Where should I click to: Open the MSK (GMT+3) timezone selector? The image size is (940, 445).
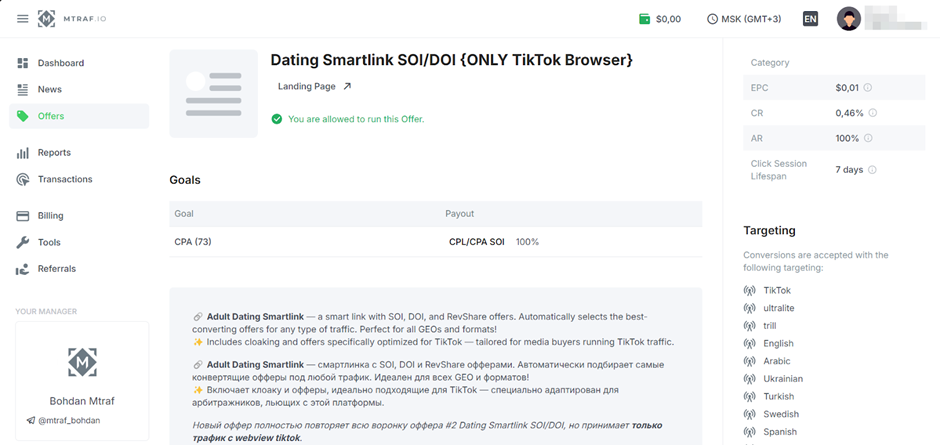[744, 19]
